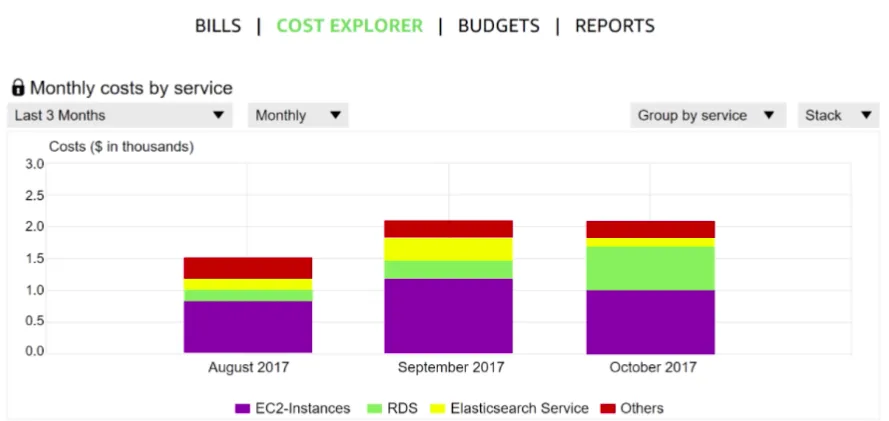Click September 2017 yellow Elasticsearch segment
Screen dimensions: 889x421
point(448,249)
